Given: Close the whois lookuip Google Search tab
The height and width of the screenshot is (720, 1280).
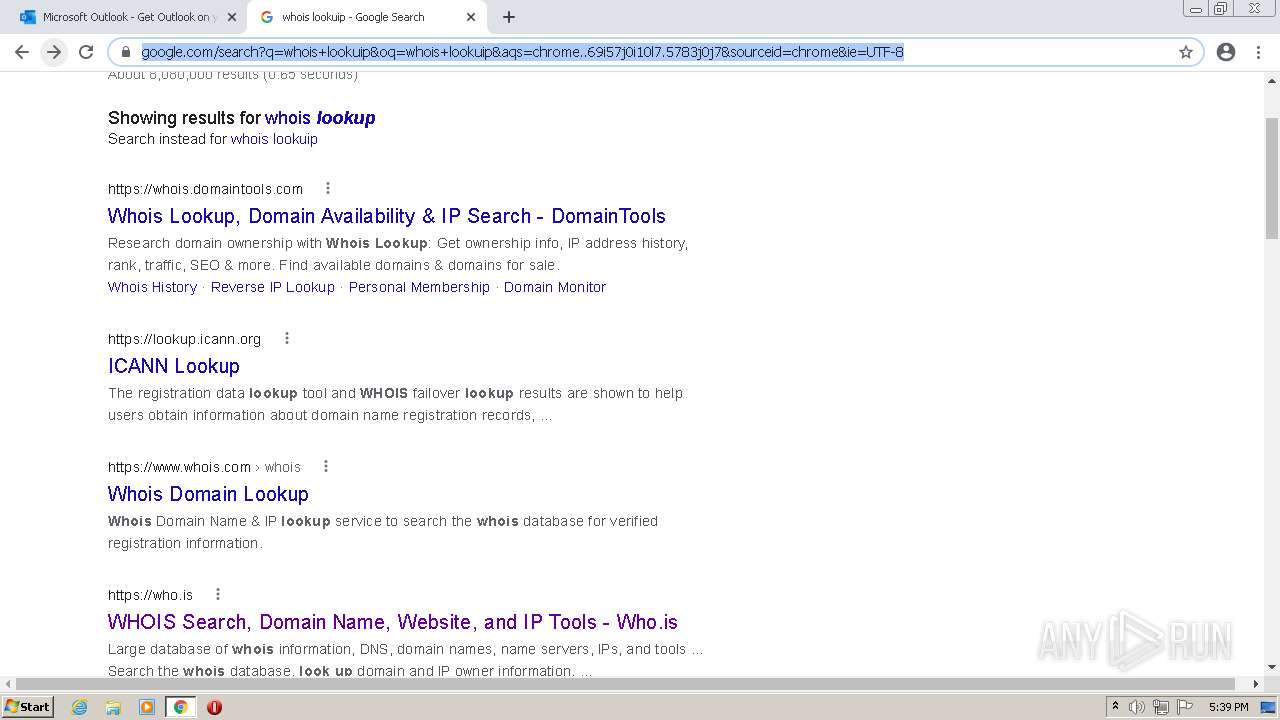Looking at the screenshot, I should pyautogui.click(x=471, y=17).
